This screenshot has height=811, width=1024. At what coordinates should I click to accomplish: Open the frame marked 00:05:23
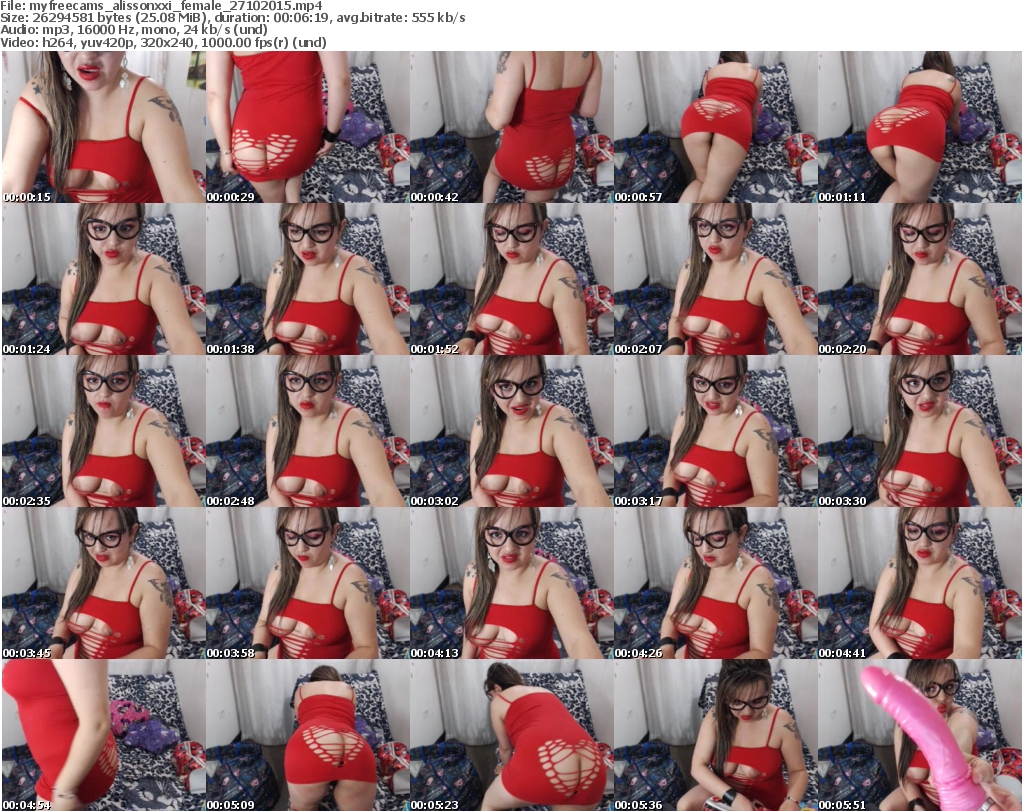pos(511,736)
